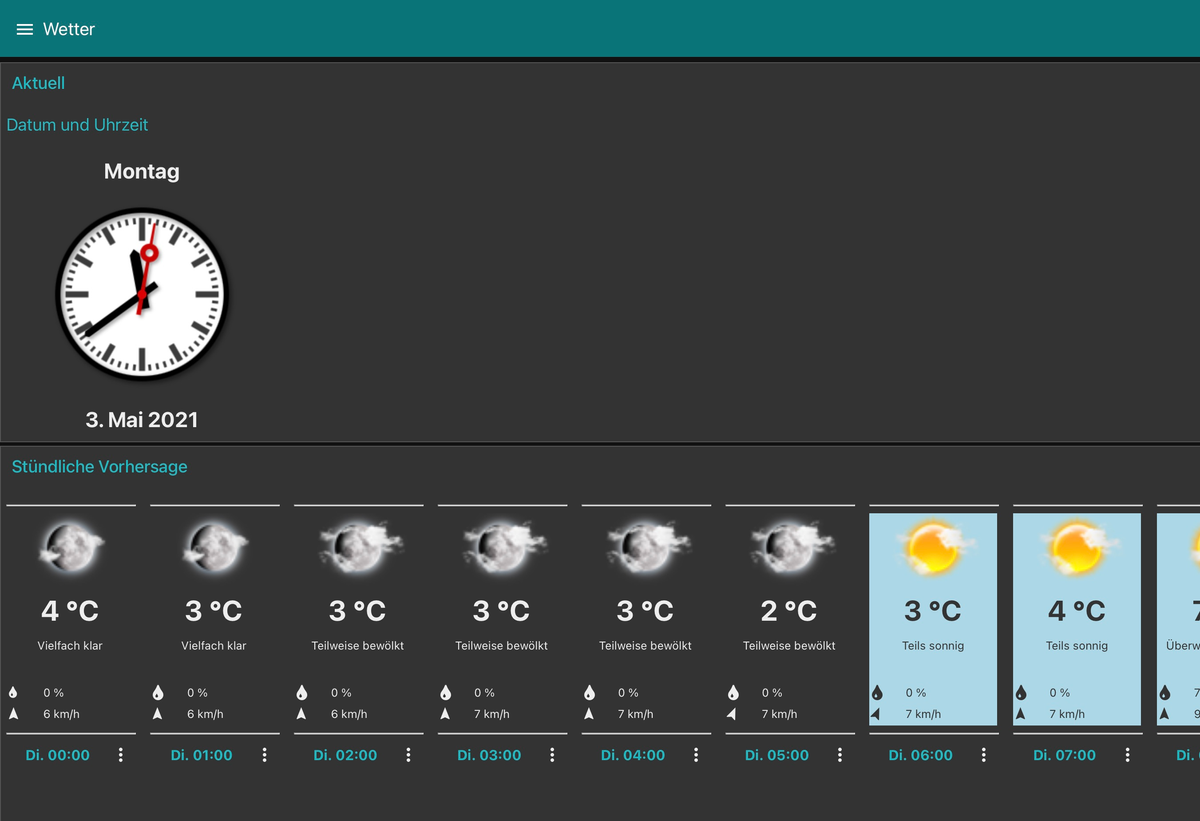Click the wind direction arrow in Di. 04:00 card
Image resolution: width=1200 pixels, height=821 pixels.
(x=589, y=714)
